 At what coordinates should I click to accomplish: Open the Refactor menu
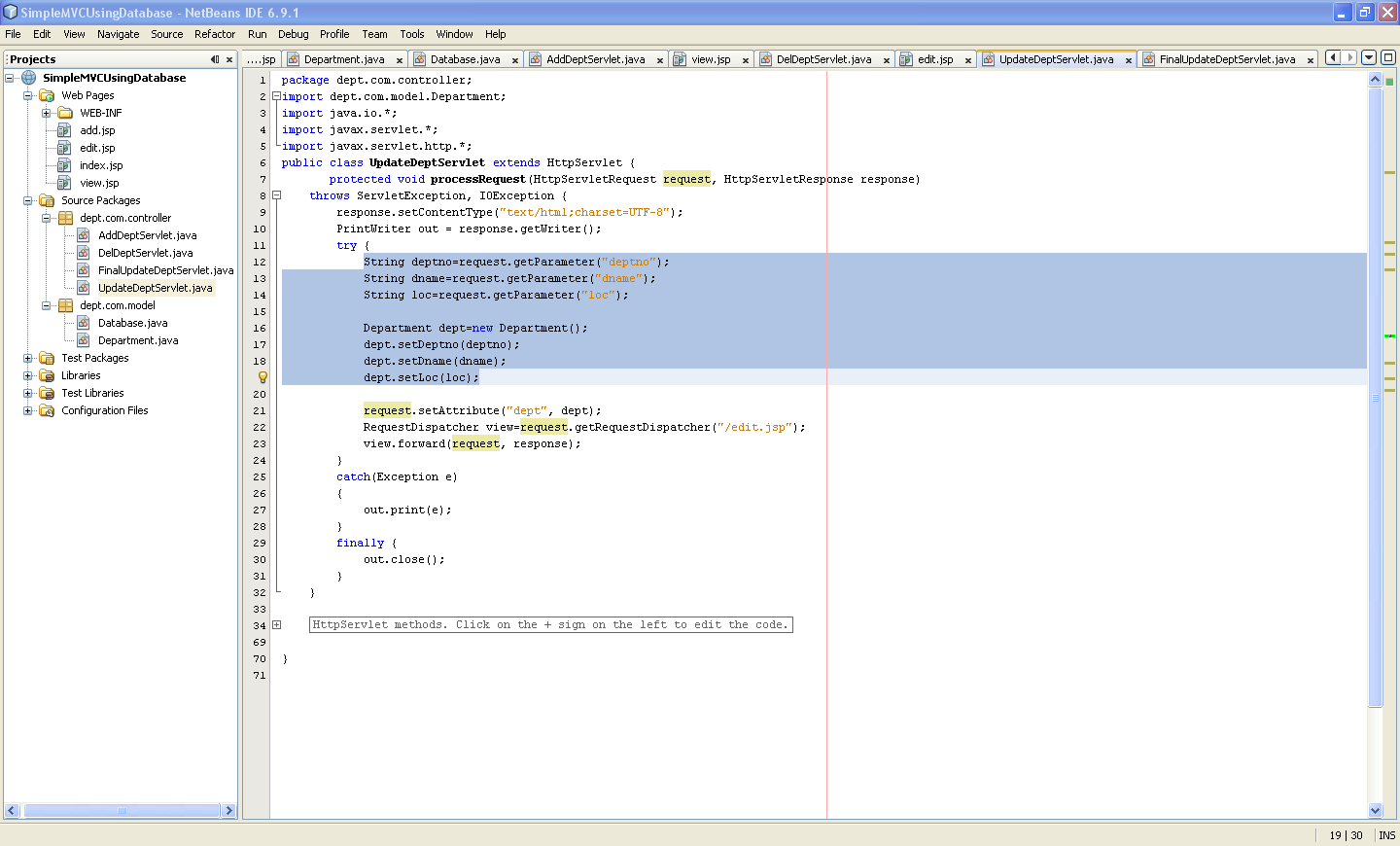pos(214,34)
